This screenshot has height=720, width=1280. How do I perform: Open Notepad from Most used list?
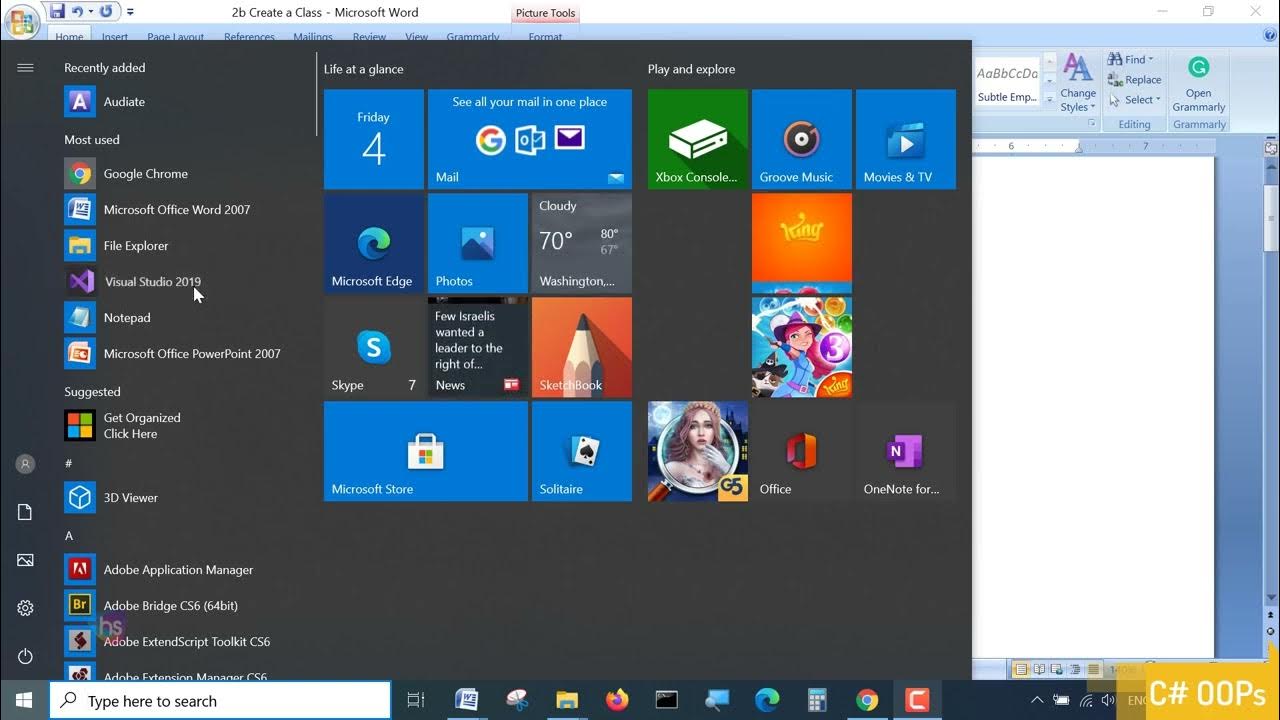point(190,318)
